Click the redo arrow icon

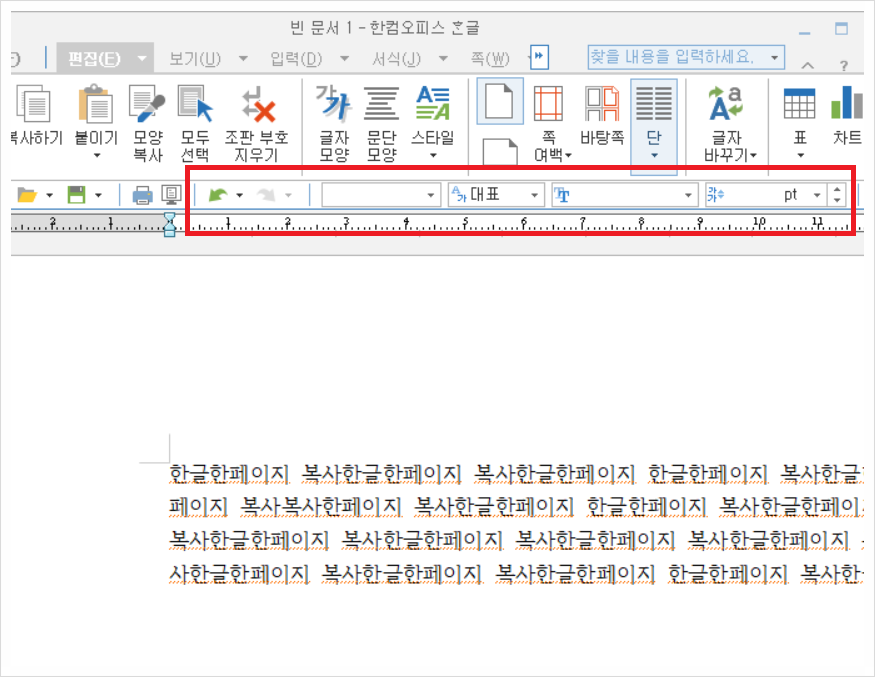[266, 195]
